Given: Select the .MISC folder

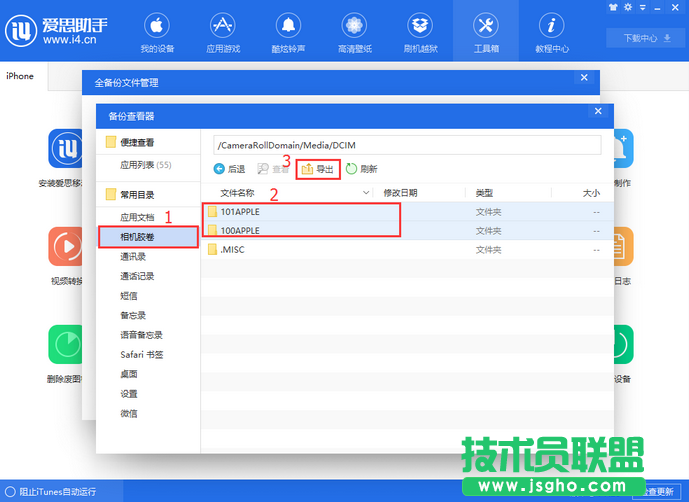Looking at the screenshot, I should pos(407,250).
